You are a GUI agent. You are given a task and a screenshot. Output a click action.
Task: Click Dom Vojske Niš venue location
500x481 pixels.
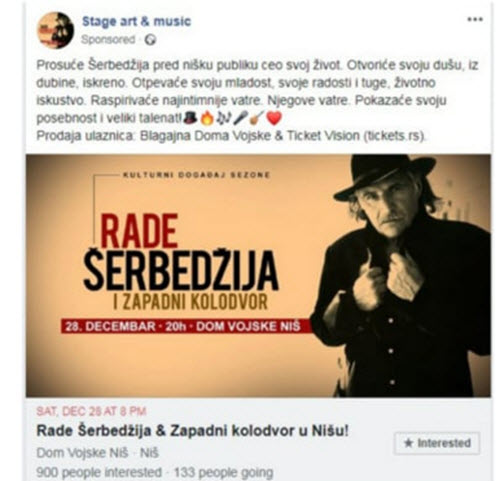[x=82, y=453]
